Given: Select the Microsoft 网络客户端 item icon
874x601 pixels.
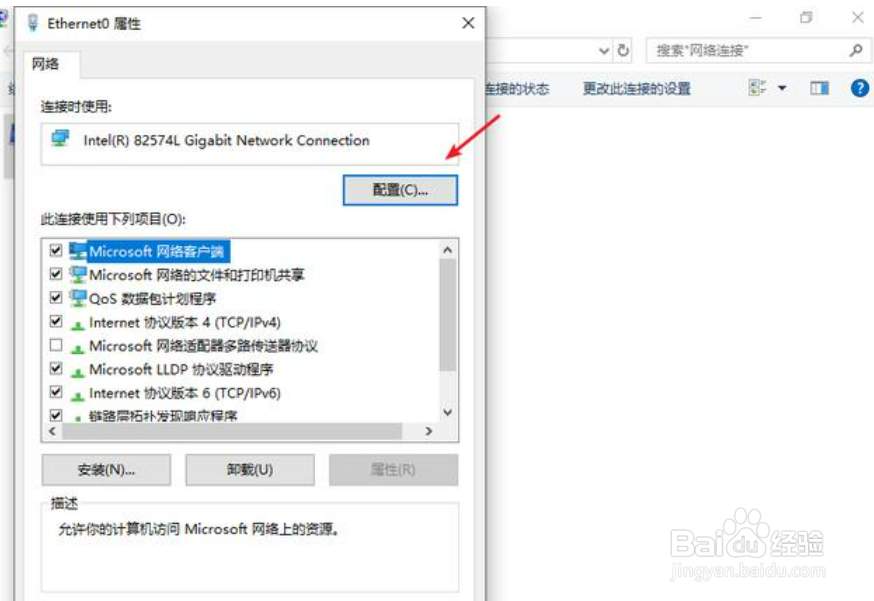Looking at the screenshot, I should 77,251.
